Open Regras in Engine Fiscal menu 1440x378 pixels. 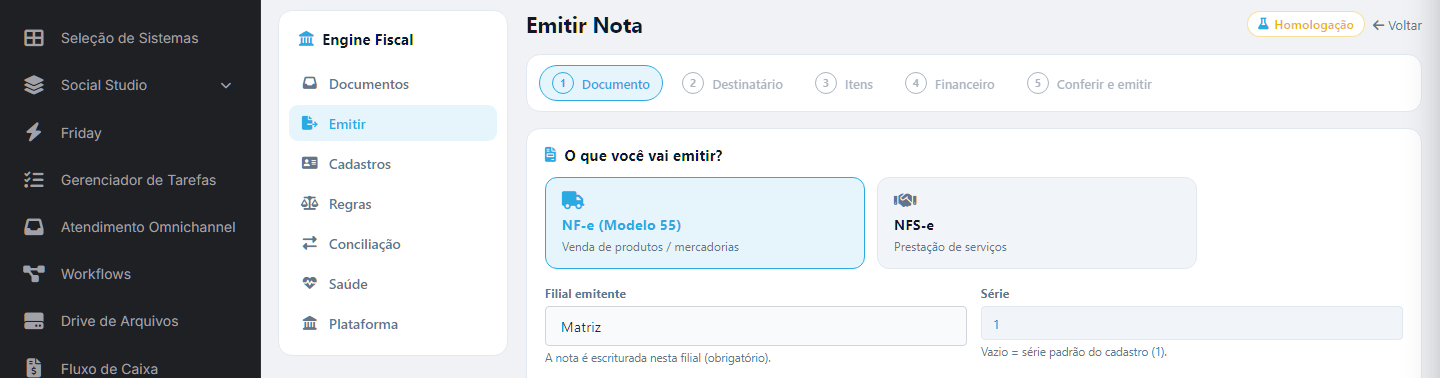click(393, 204)
